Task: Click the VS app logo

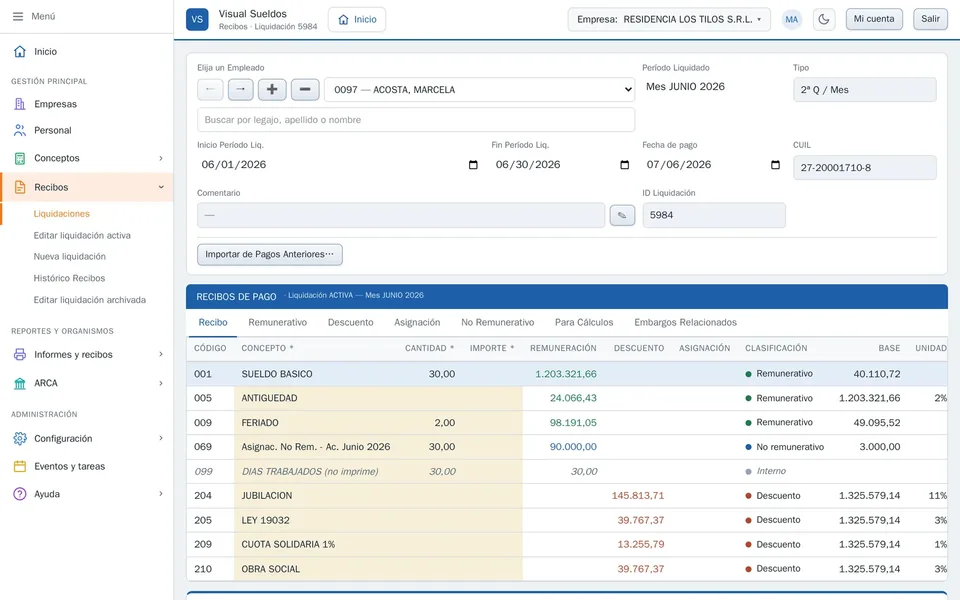Action: [x=197, y=19]
